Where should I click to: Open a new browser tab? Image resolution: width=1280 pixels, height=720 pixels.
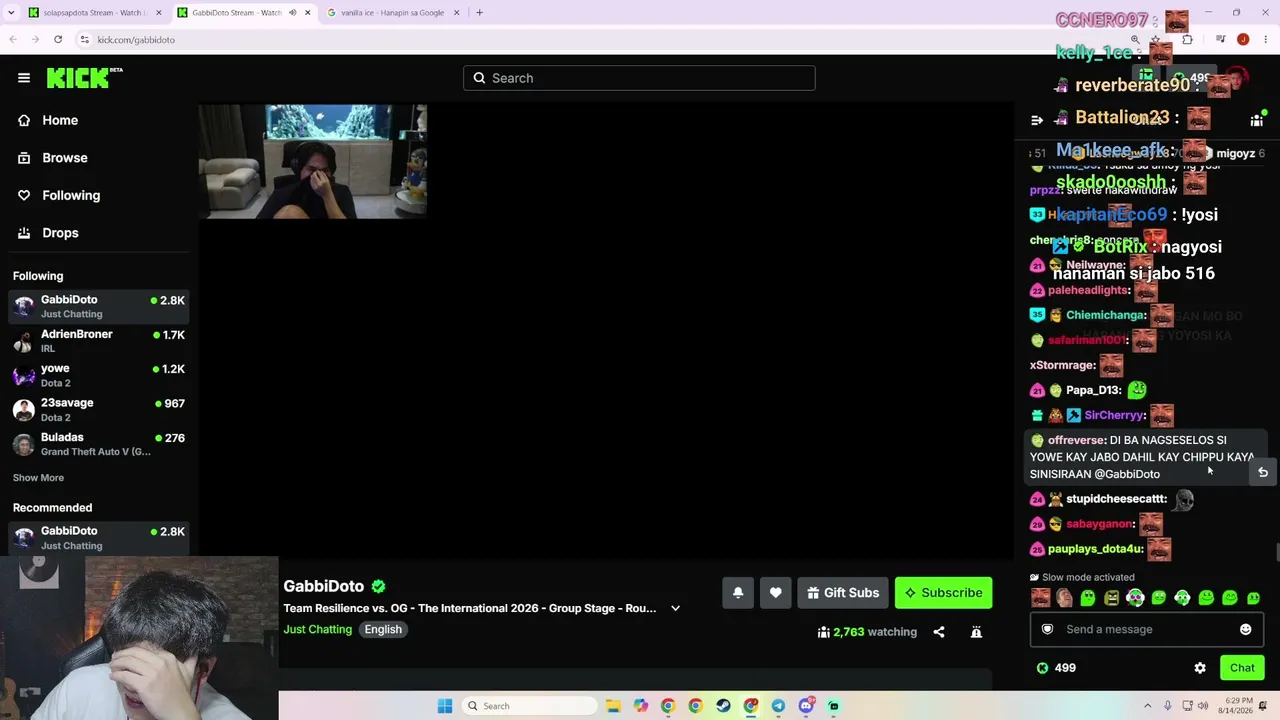coord(479,13)
